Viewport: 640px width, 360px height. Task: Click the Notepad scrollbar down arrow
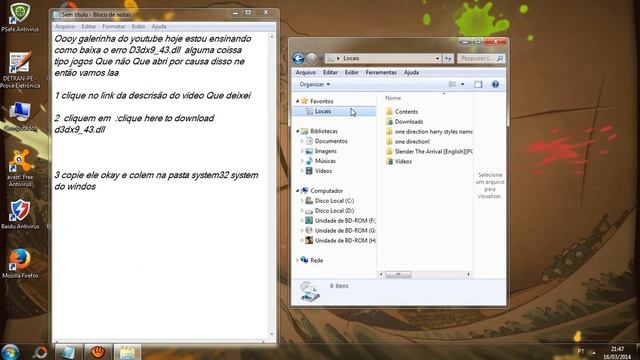[271, 335]
